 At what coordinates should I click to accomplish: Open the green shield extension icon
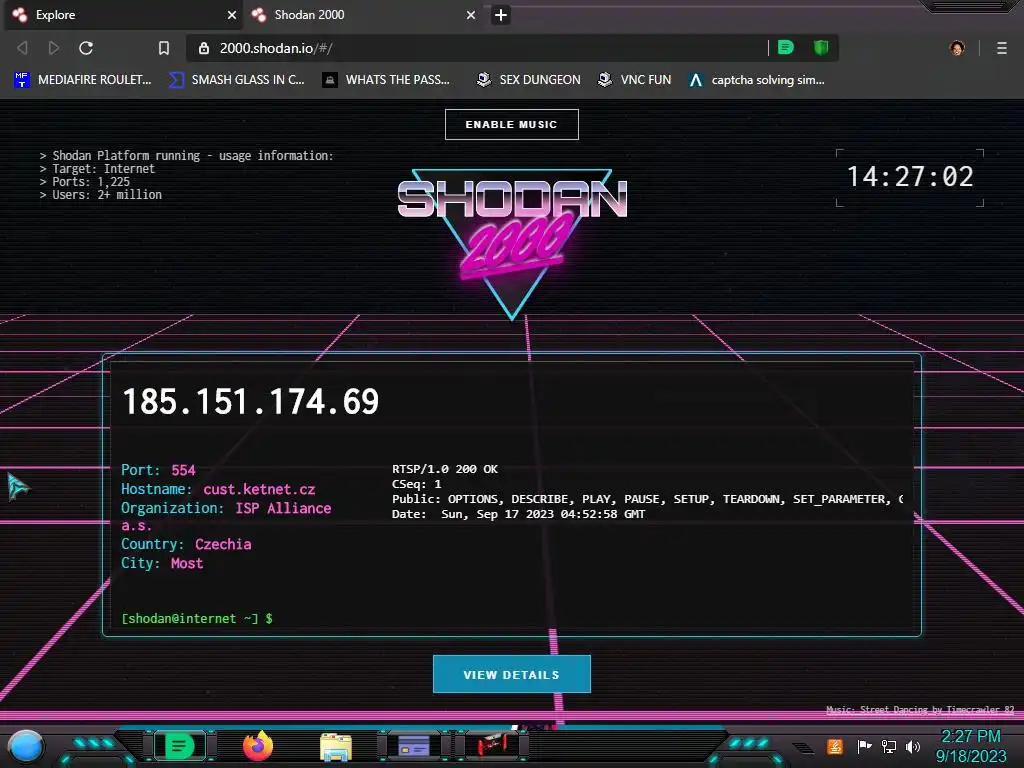coord(821,47)
